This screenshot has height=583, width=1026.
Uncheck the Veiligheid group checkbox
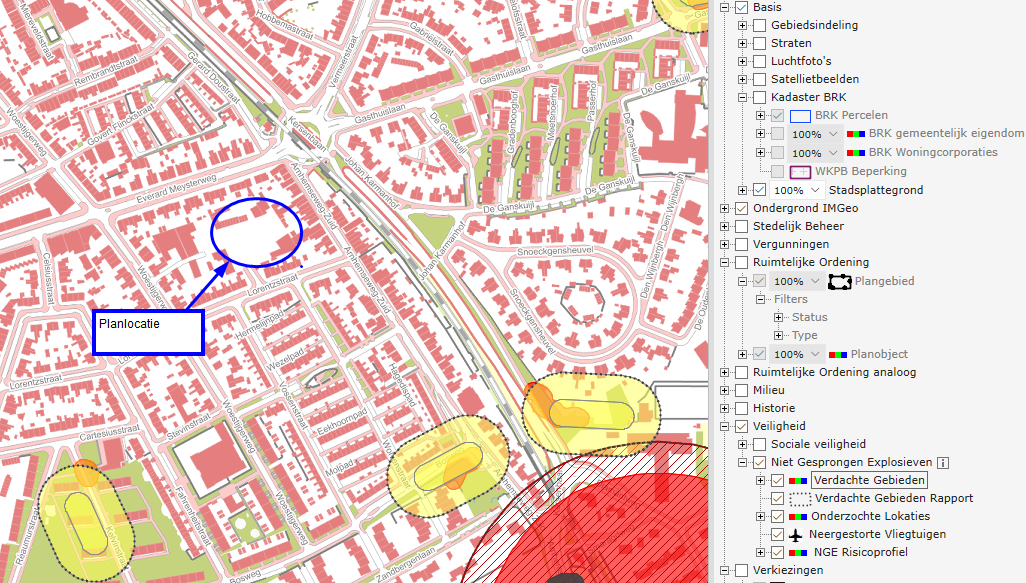(x=741, y=427)
